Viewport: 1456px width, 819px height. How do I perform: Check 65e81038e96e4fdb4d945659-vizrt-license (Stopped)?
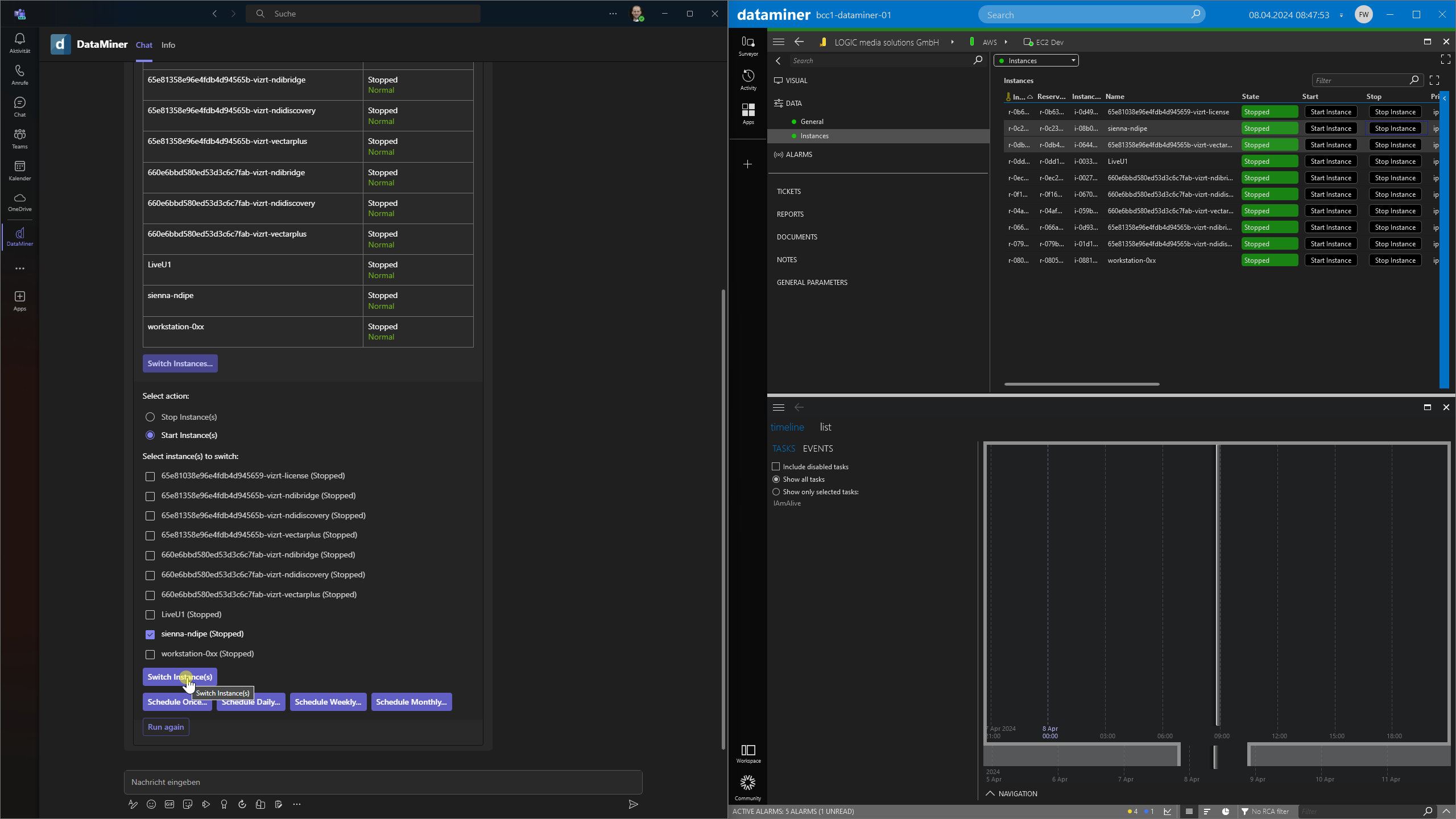pyautogui.click(x=150, y=477)
